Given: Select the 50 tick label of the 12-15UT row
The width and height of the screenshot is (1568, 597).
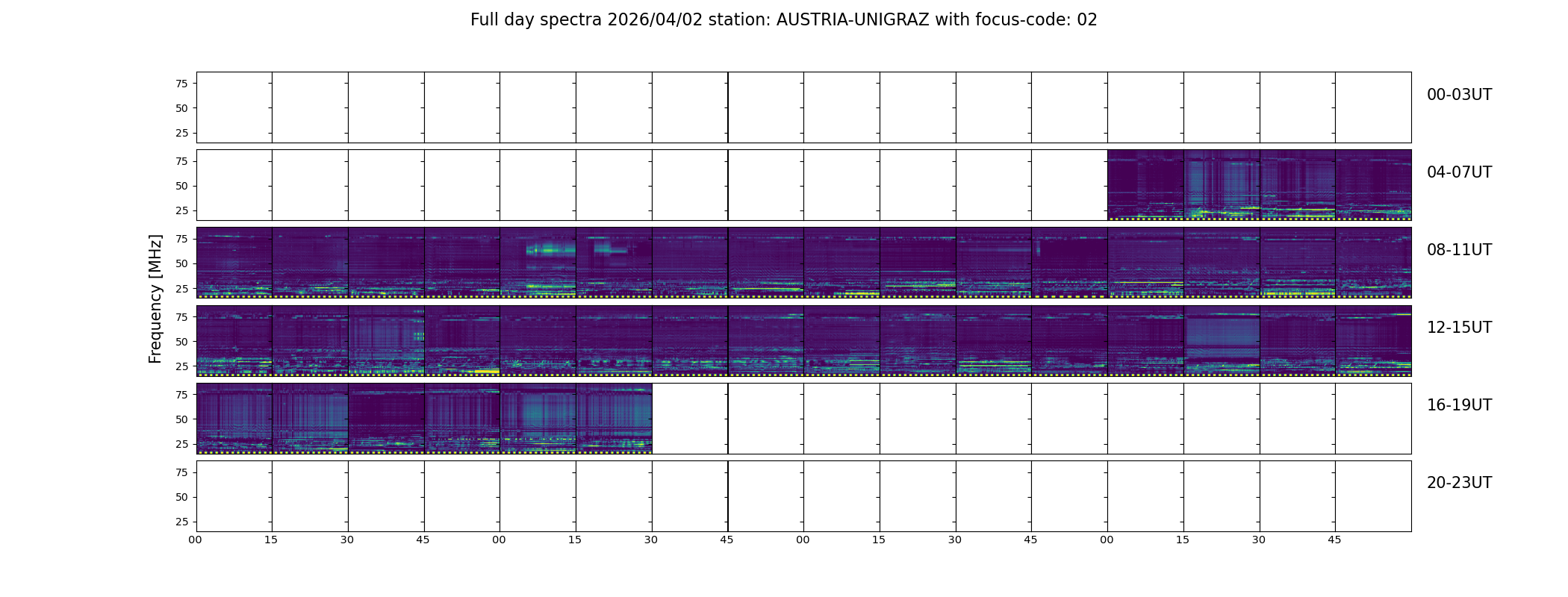Looking at the screenshot, I should [181, 342].
